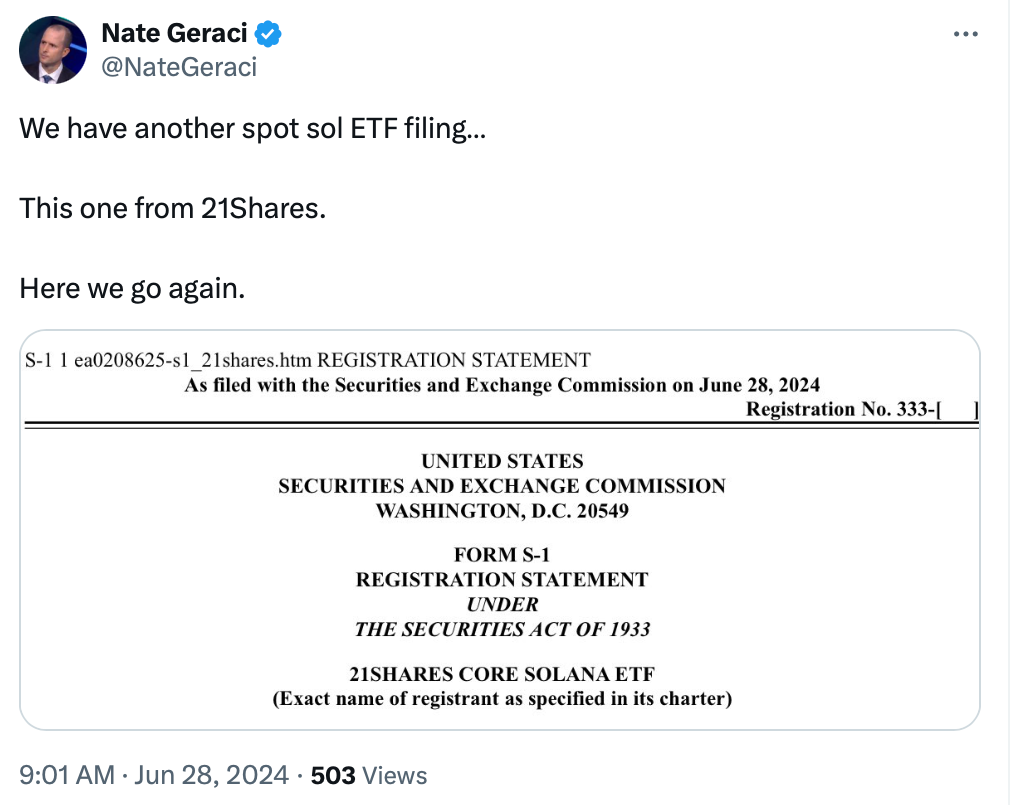Screen dimensions: 1010x805
Task: Click the "Exact name of registrant" caption
Action: click(502, 699)
